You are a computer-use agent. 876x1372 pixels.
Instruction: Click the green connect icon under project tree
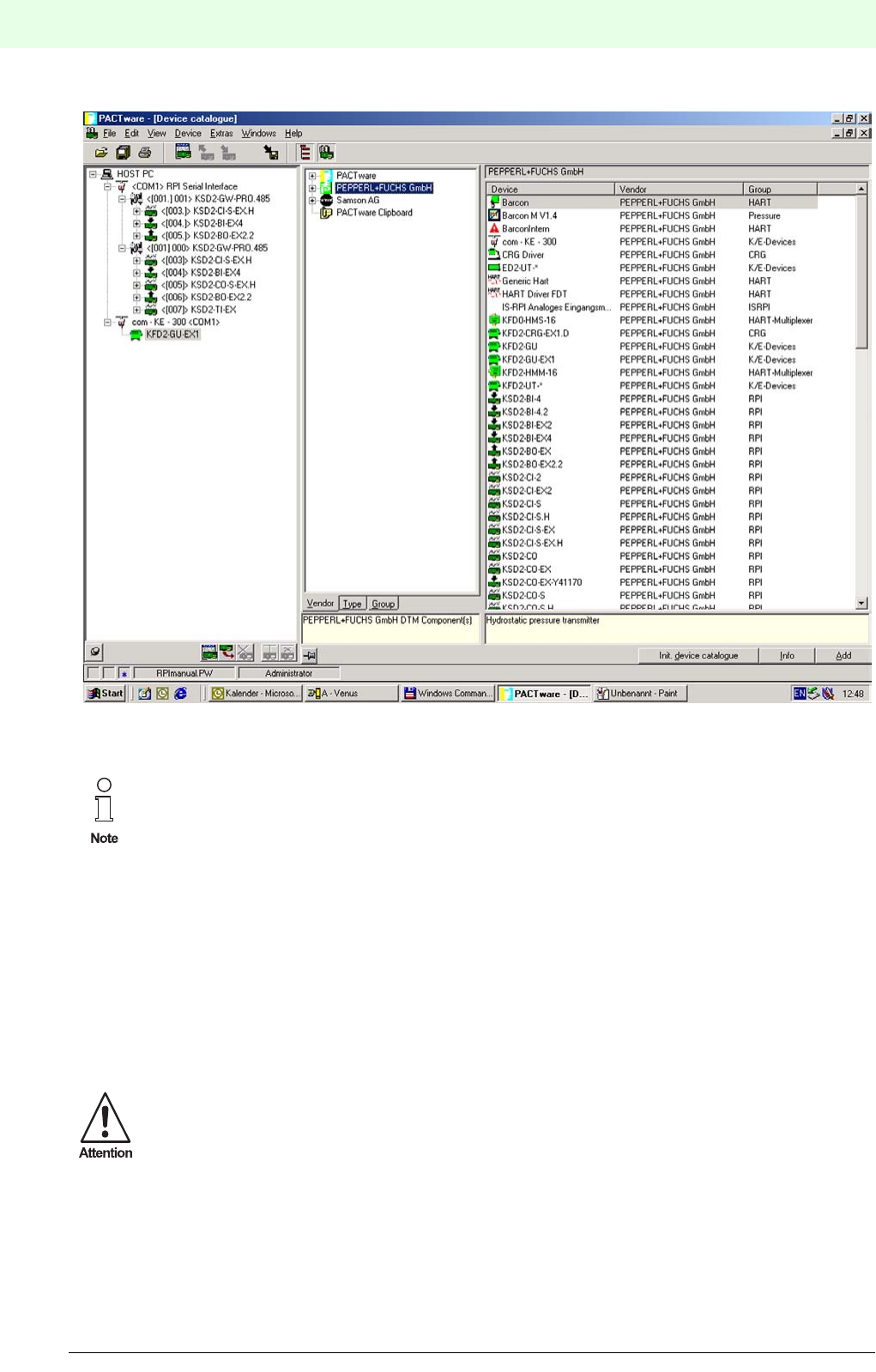pyautogui.click(x=209, y=653)
